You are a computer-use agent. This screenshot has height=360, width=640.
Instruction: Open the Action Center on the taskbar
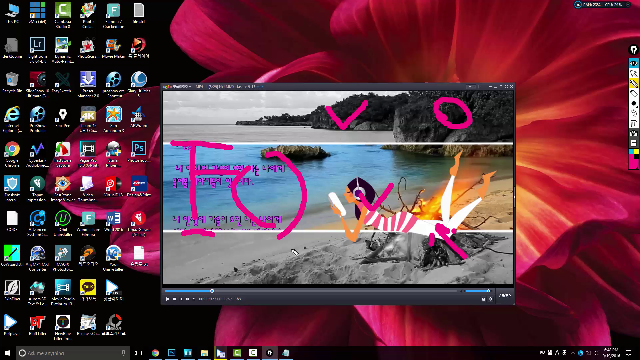[x=630, y=353]
